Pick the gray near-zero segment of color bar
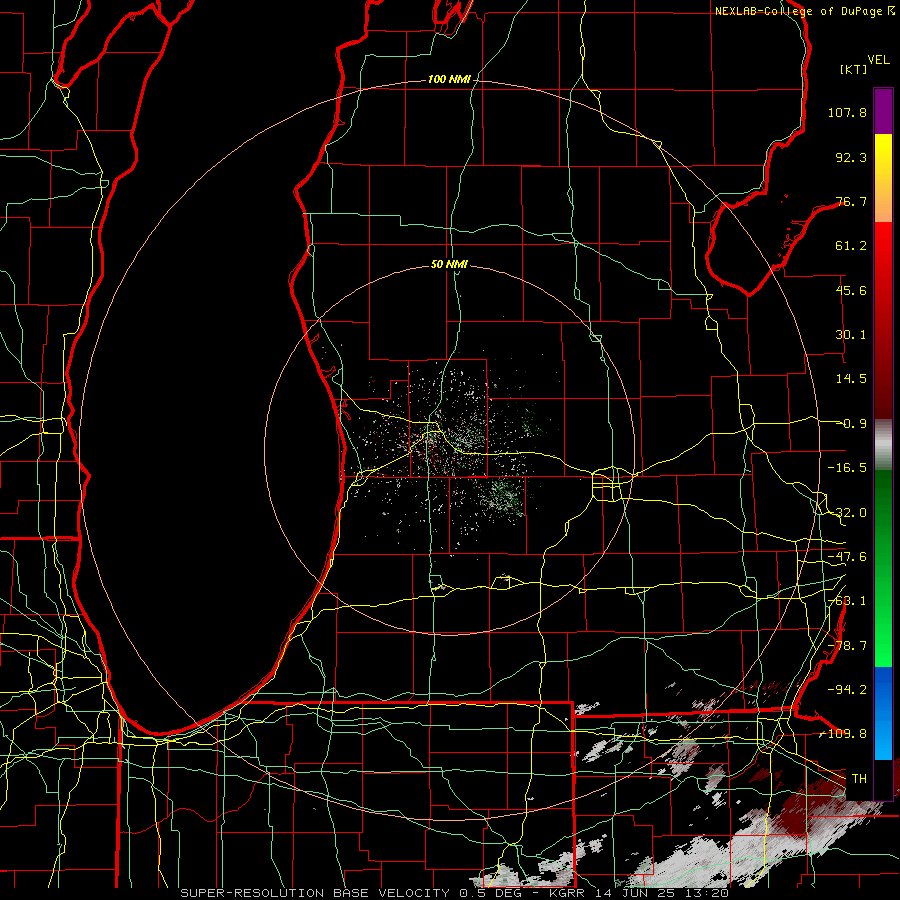The height and width of the screenshot is (900, 900). point(883,445)
